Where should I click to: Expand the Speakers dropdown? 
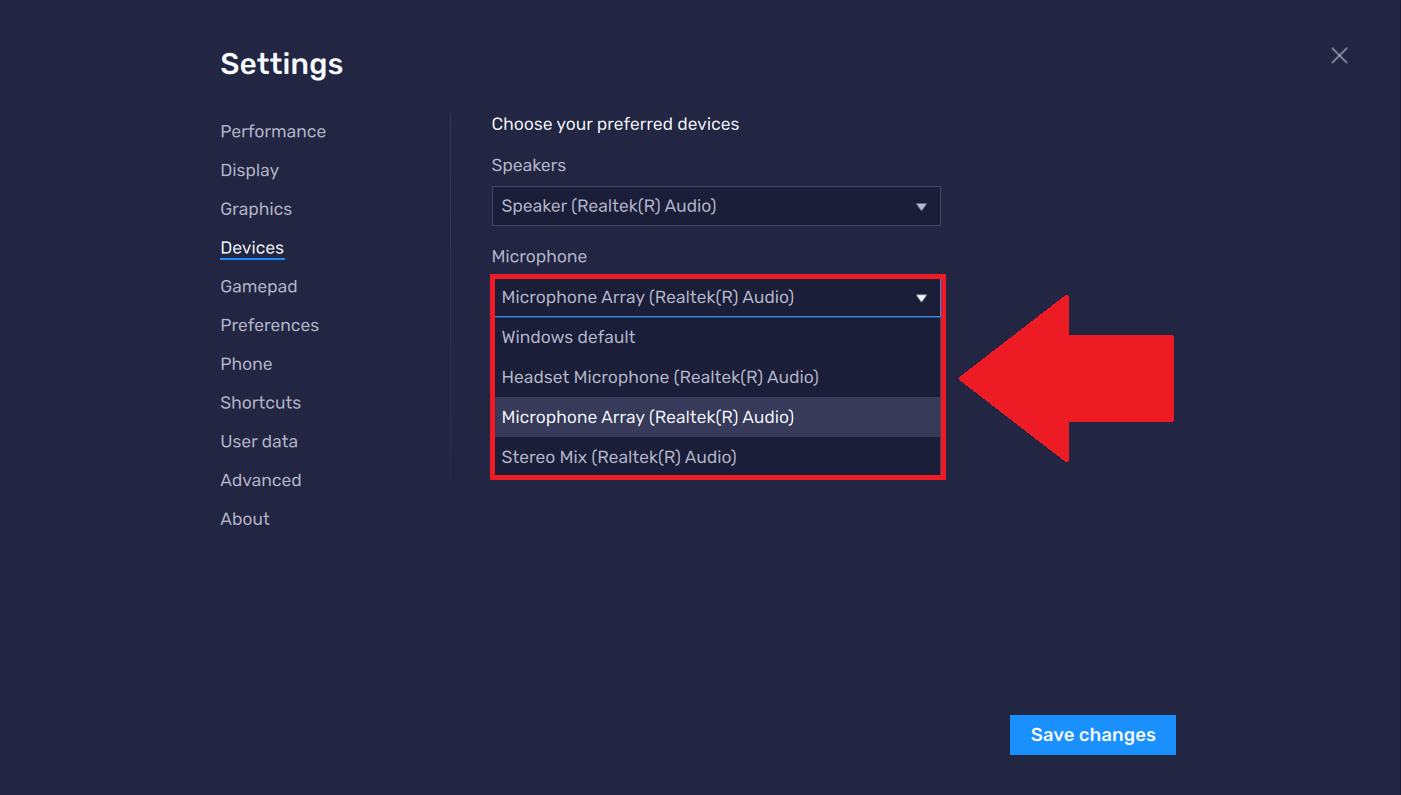(716, 206)
